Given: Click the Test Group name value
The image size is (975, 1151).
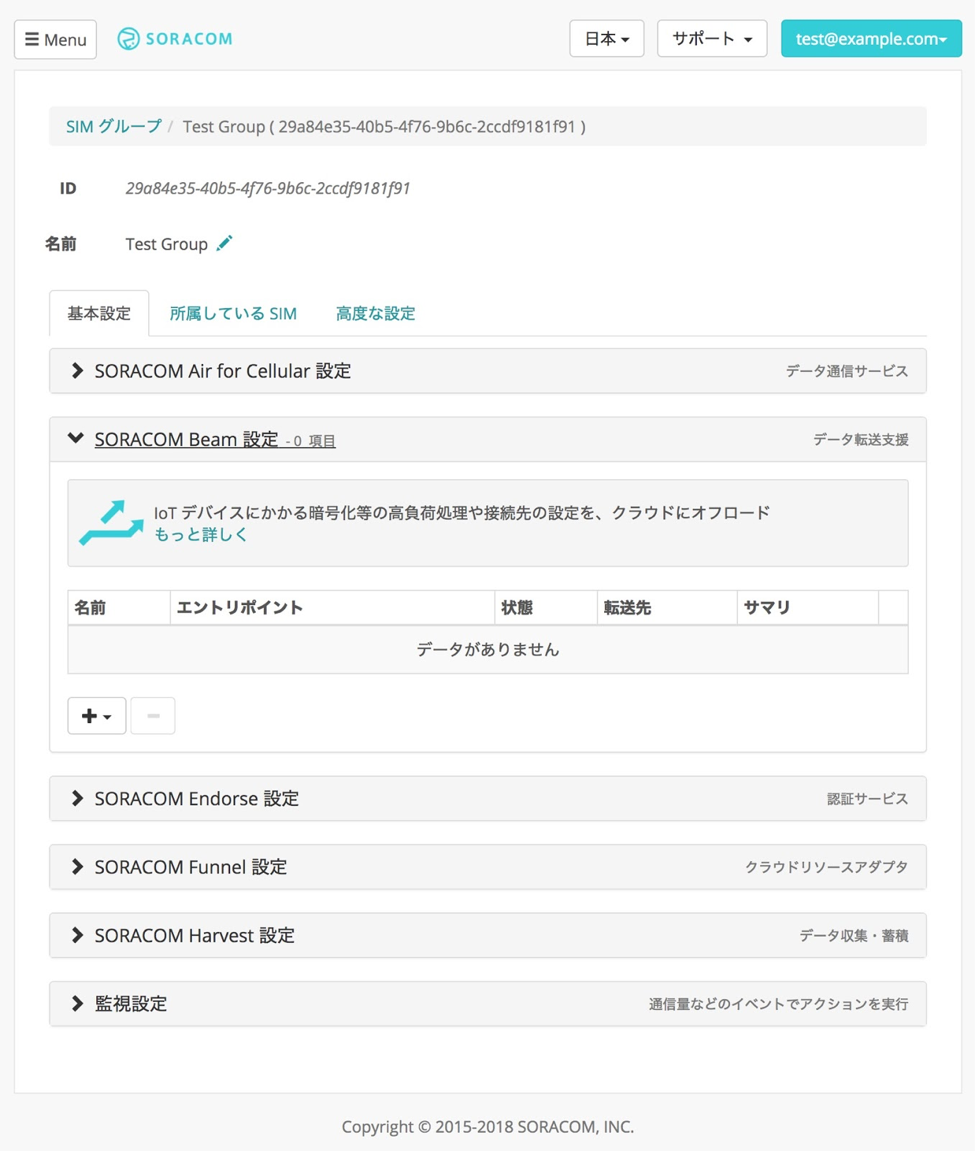Looking at the screenshot, I should [x=167, y=244].
